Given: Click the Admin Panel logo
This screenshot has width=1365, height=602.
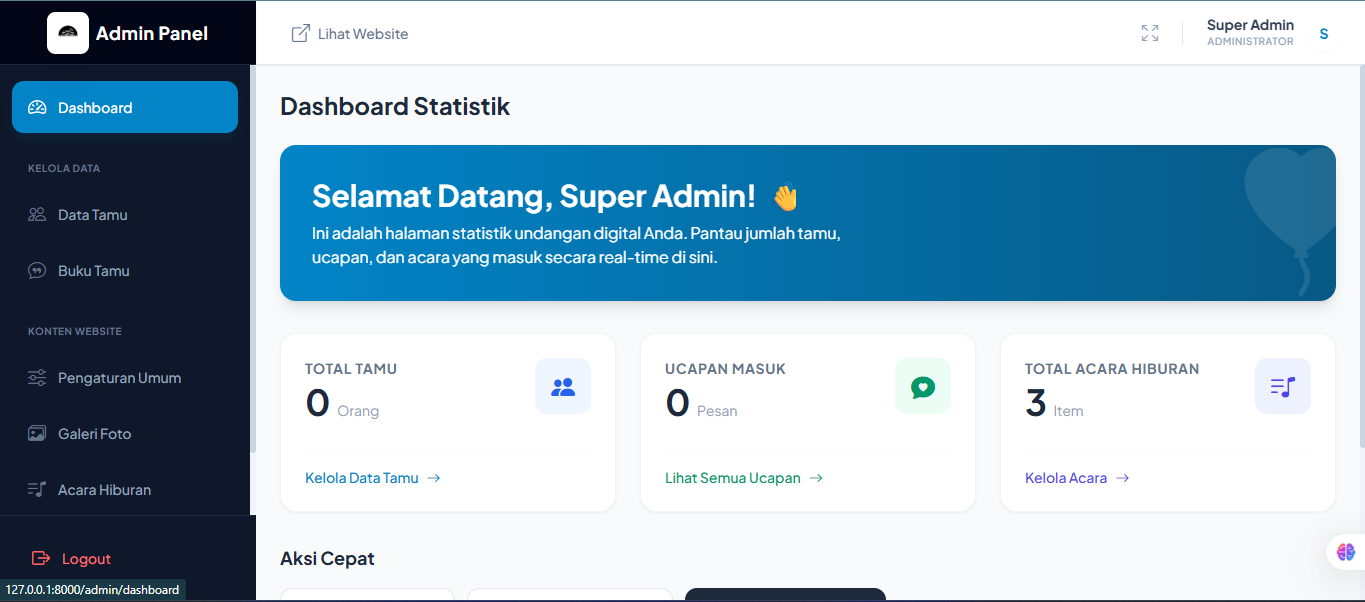Looking at the screenshot, I should [67, 32].
